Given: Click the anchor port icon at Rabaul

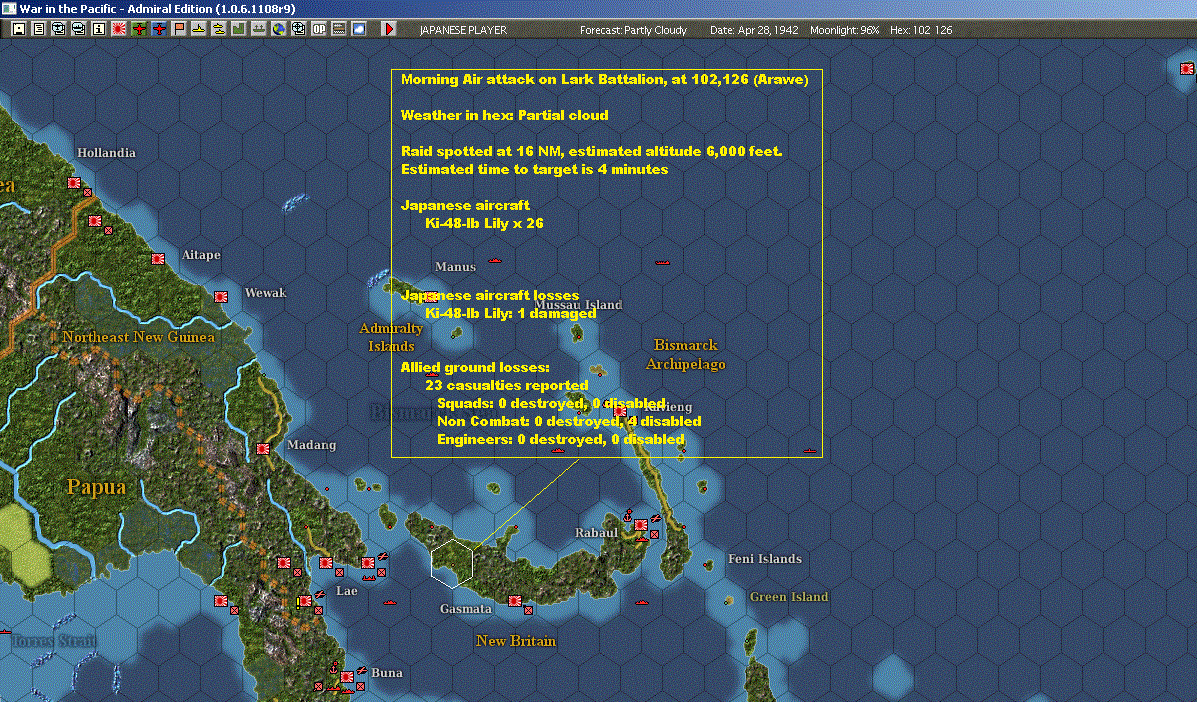Looking at the screenshot, I should click(628, 515).
